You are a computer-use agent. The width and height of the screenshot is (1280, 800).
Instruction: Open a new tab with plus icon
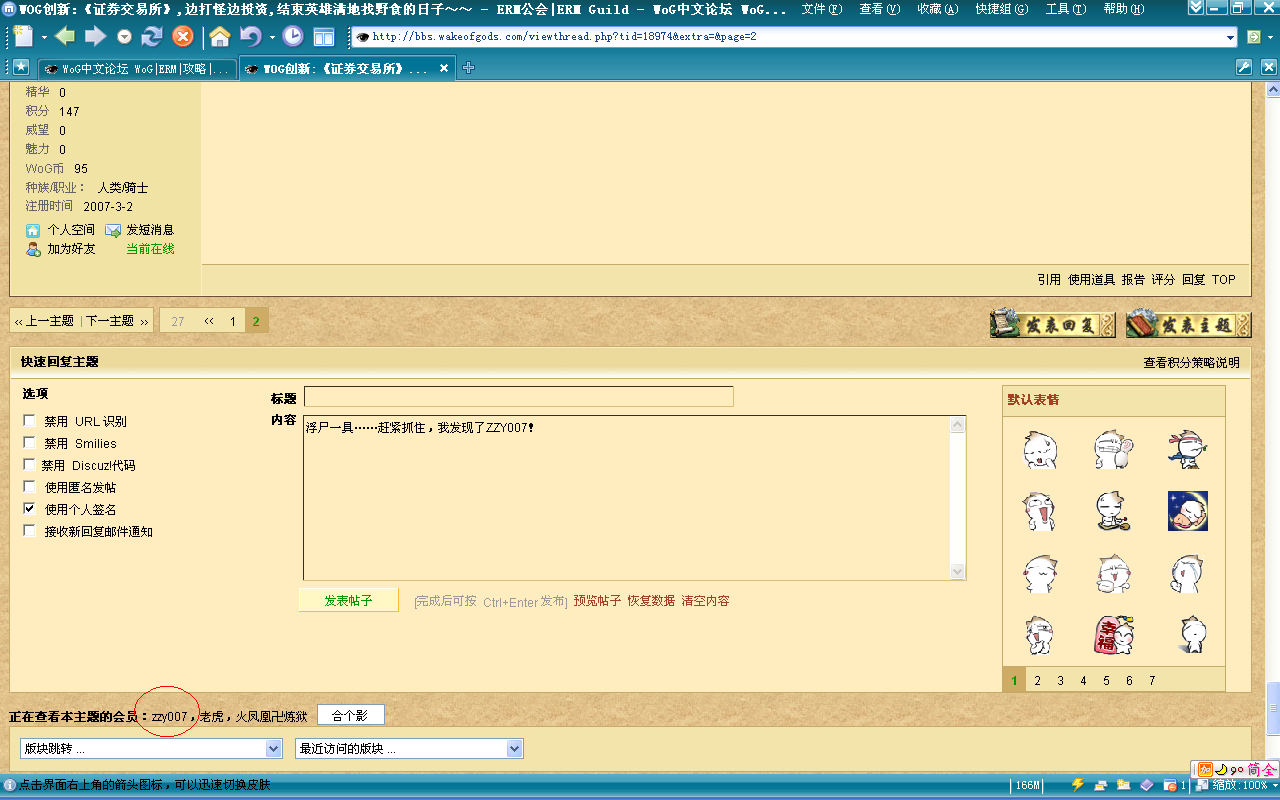click(x=469, y=68)
